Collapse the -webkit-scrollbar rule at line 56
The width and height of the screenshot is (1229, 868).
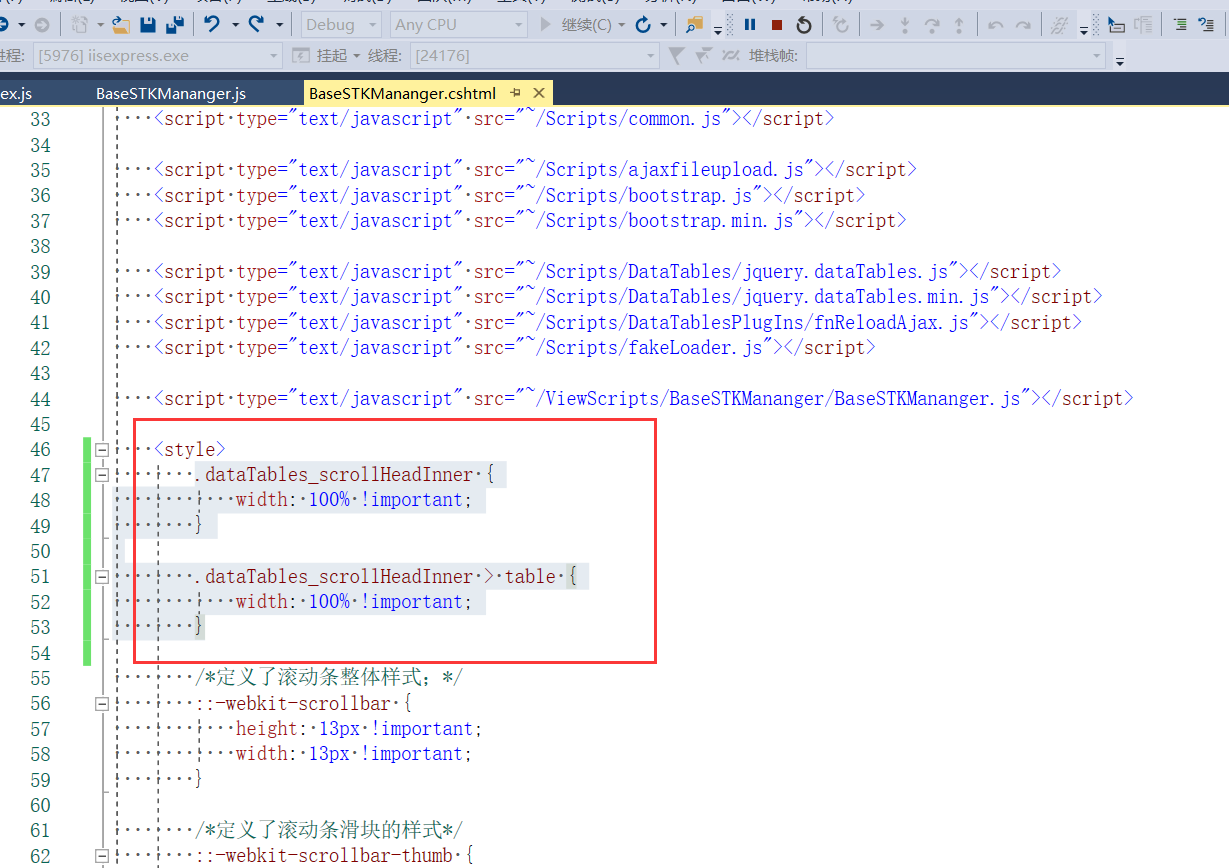[102, 703]
